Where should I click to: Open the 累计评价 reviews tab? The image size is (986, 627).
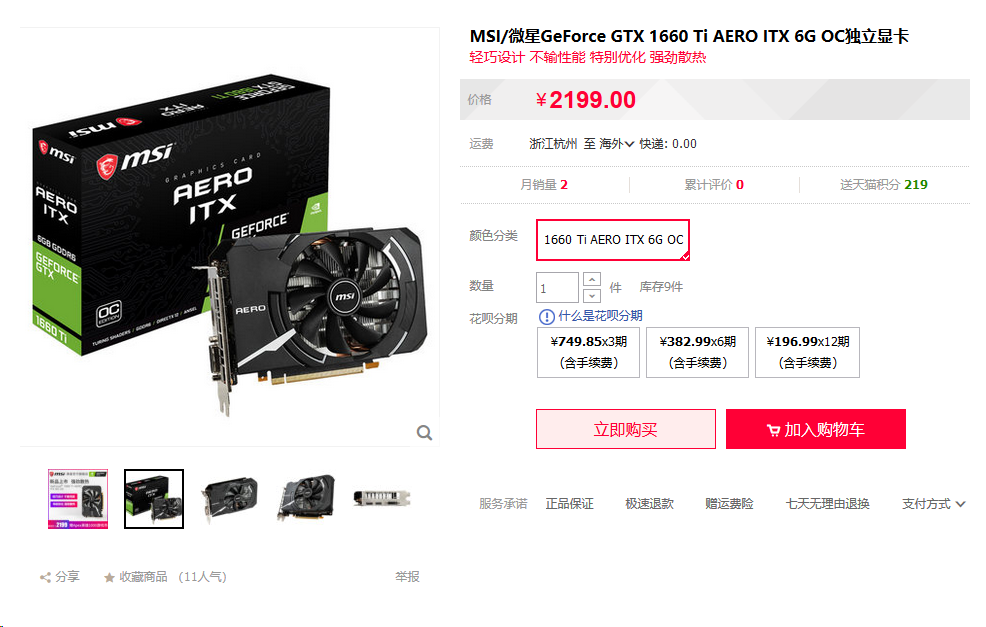coord(714,185)
